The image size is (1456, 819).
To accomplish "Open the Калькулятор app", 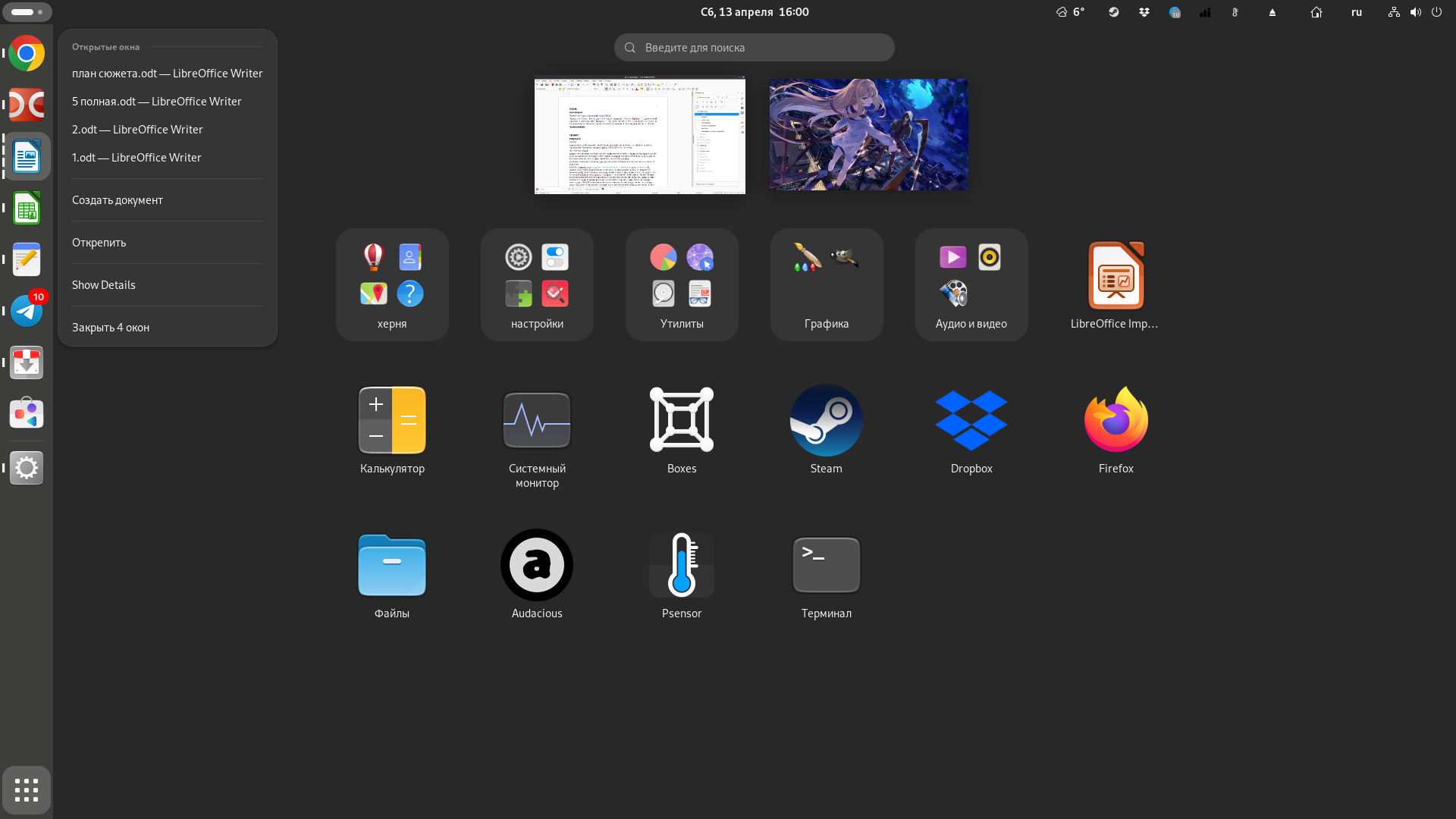I will (x=392, y=420).
